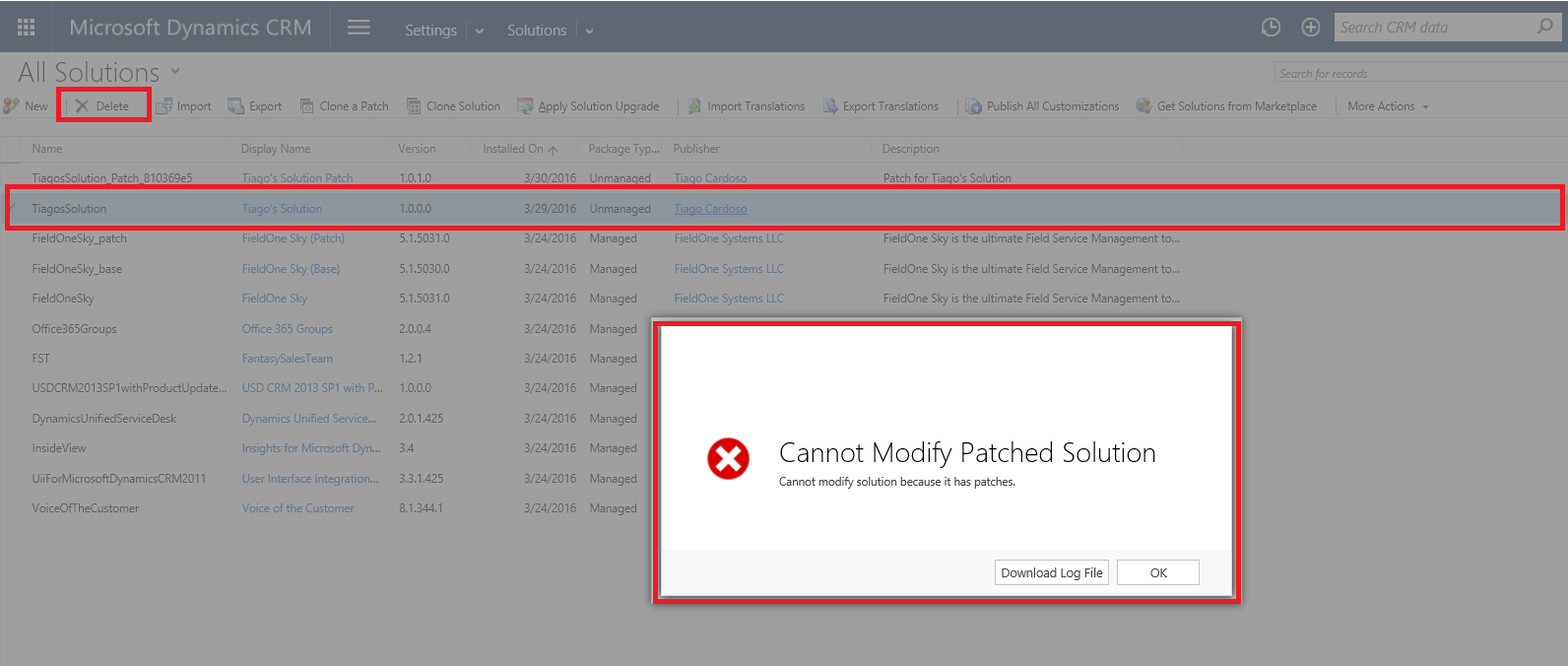Click Delete in the toolbar
This screenshot has width=1568, height=666.
[x=103, y=106]
